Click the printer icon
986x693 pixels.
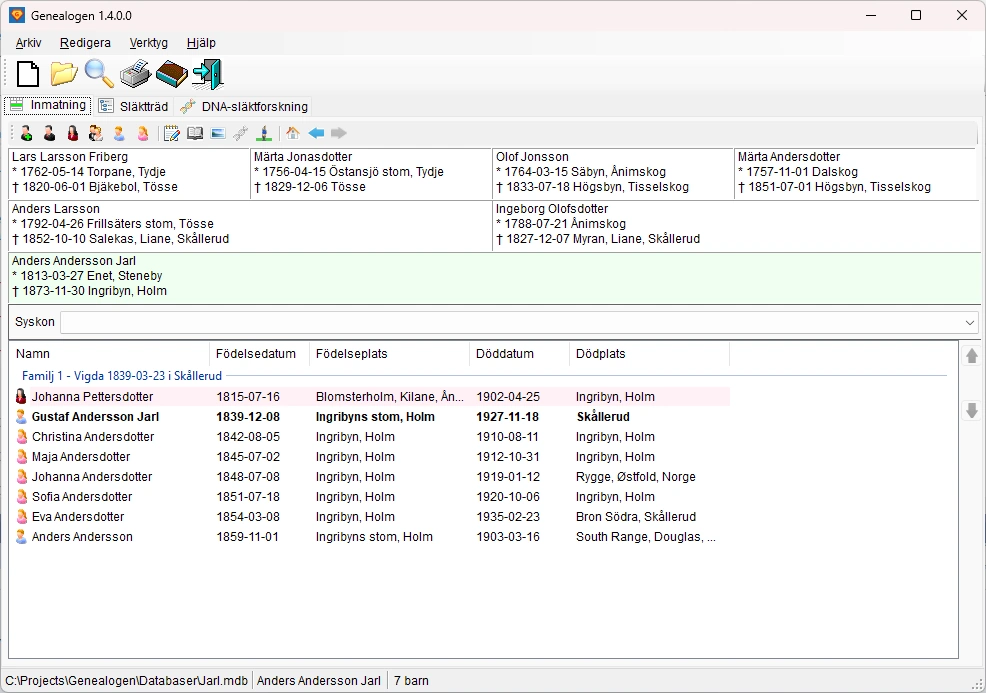(135, 74)
